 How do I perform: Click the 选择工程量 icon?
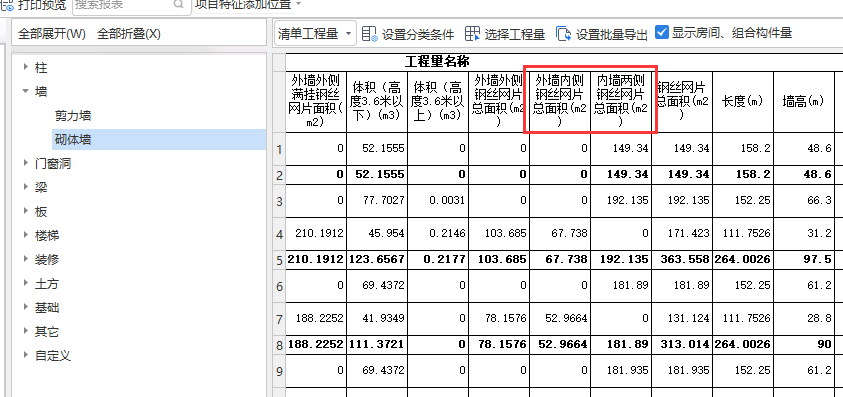coord(472,34)
